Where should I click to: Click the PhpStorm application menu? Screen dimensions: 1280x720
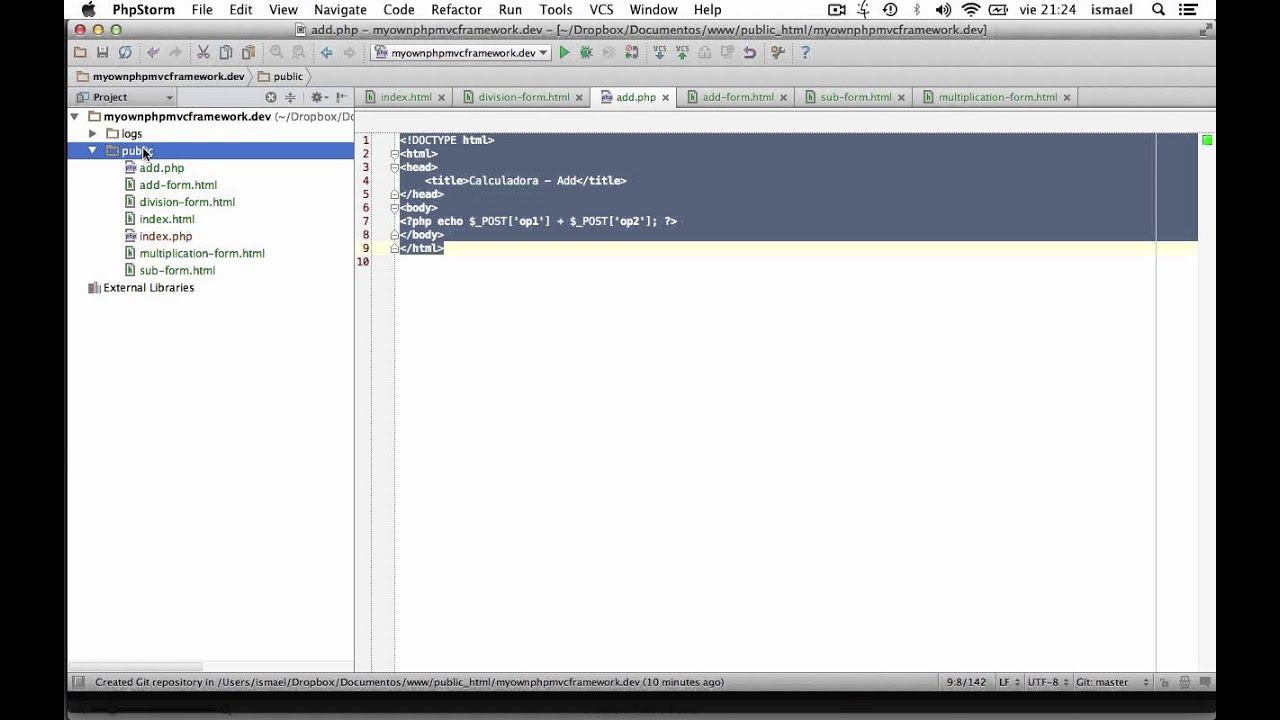[143, 10]
